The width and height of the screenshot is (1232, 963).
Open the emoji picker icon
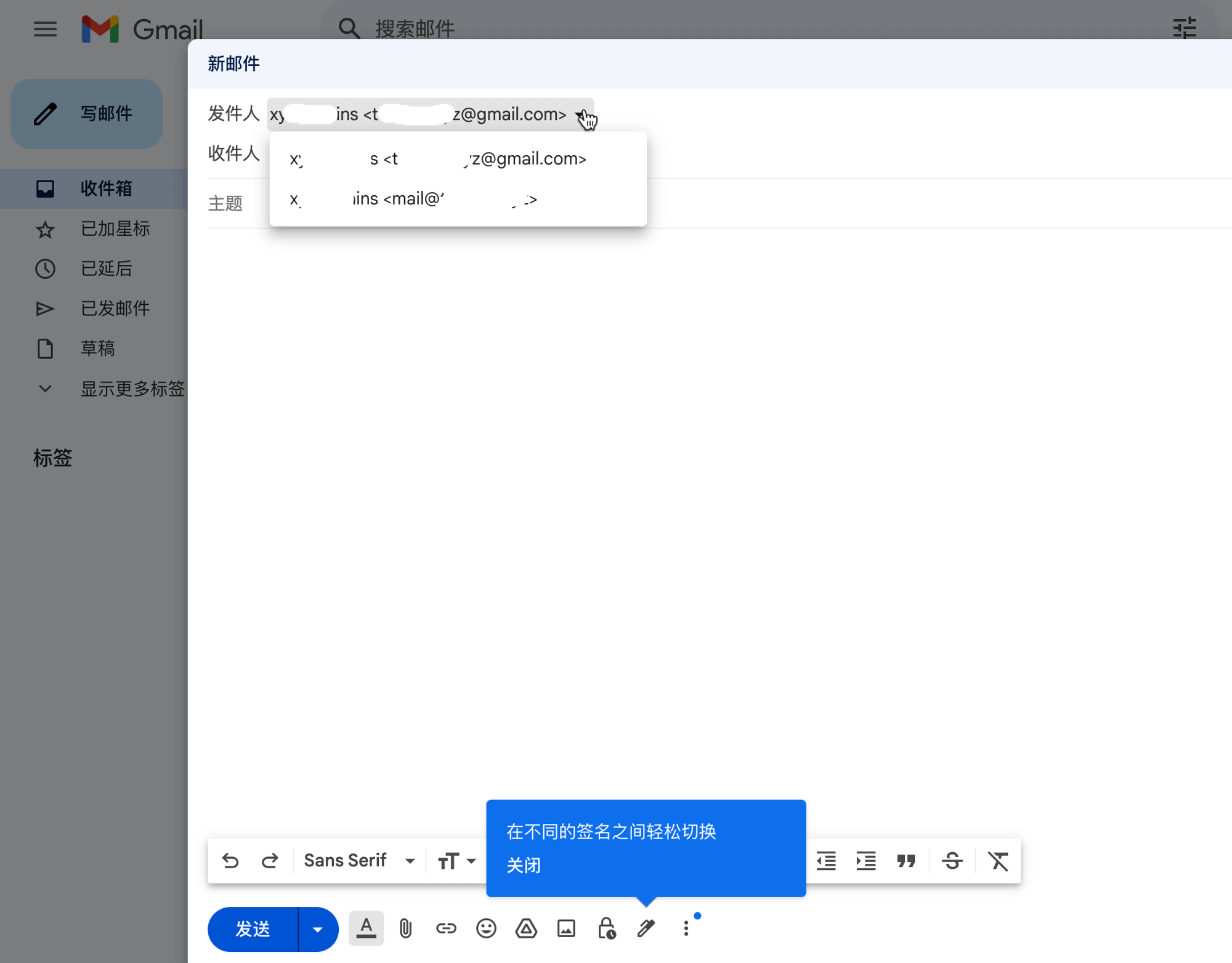(x=486, y=929)
